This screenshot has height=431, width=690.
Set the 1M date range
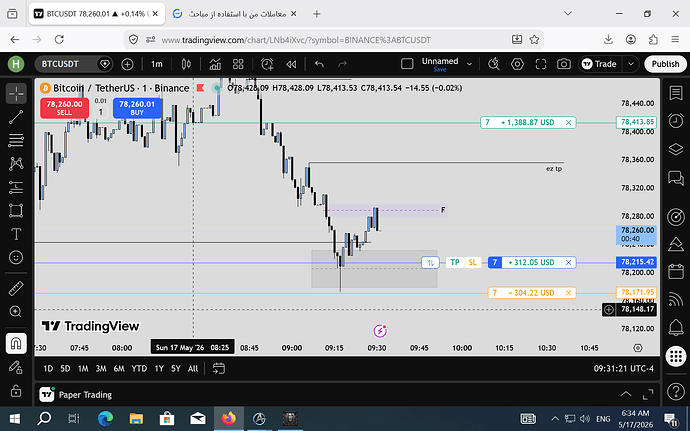coord(83,368)
